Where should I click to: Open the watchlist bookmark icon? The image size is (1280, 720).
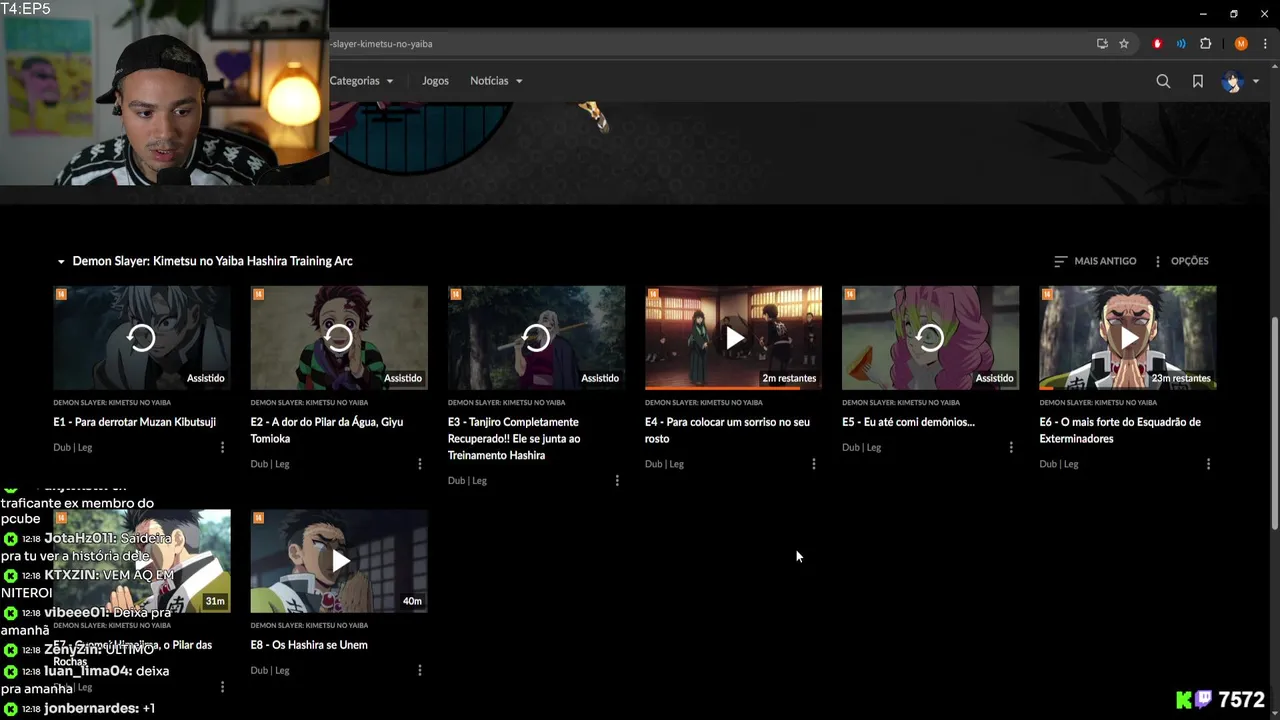click(x=1197, y=81)
